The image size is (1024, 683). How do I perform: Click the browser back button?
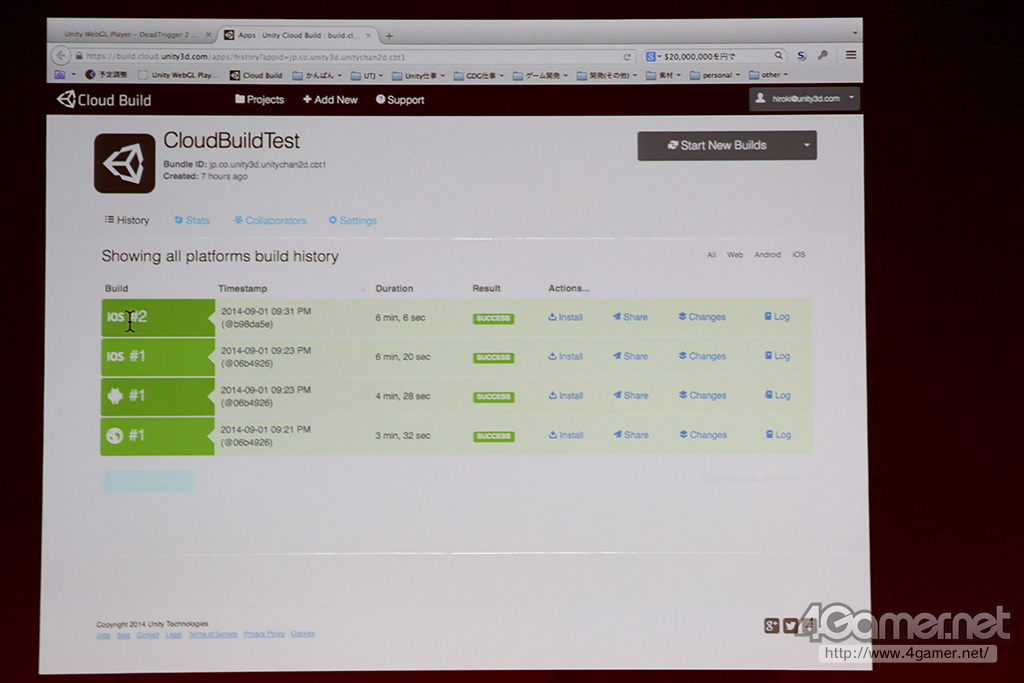[61, 56]
